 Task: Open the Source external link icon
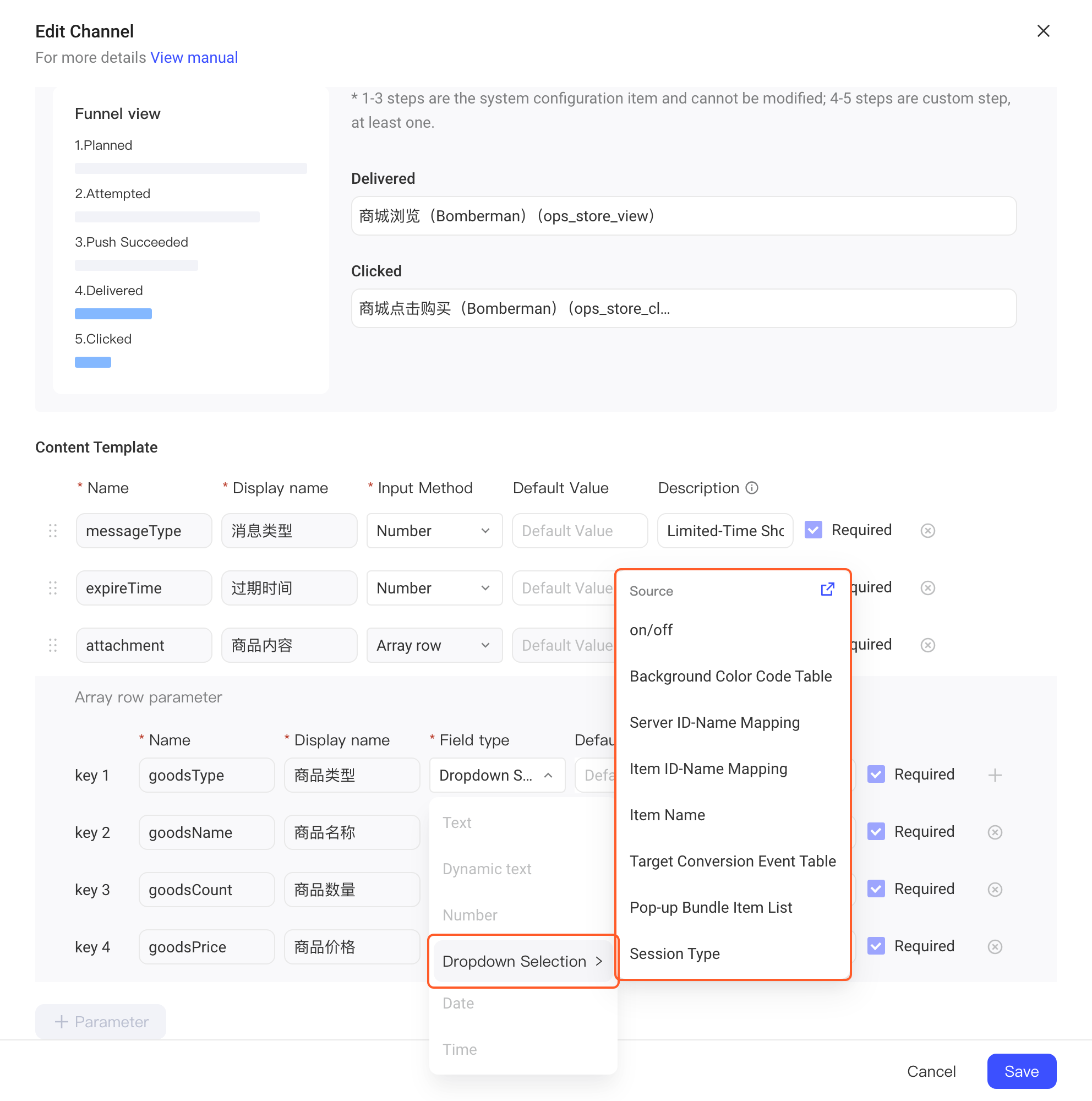pyautogui.click(x=828, y=589)
